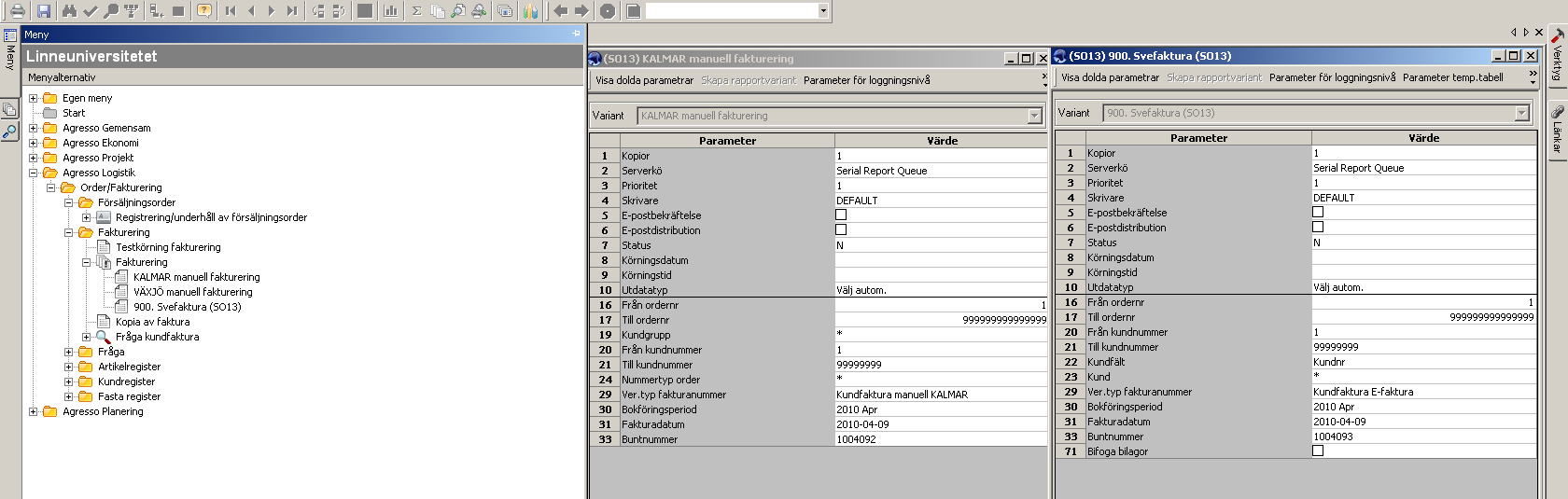This screenshot has width=1568, height=499.
Task: Expand the Egen meny folder
Action: coord(34,98)
